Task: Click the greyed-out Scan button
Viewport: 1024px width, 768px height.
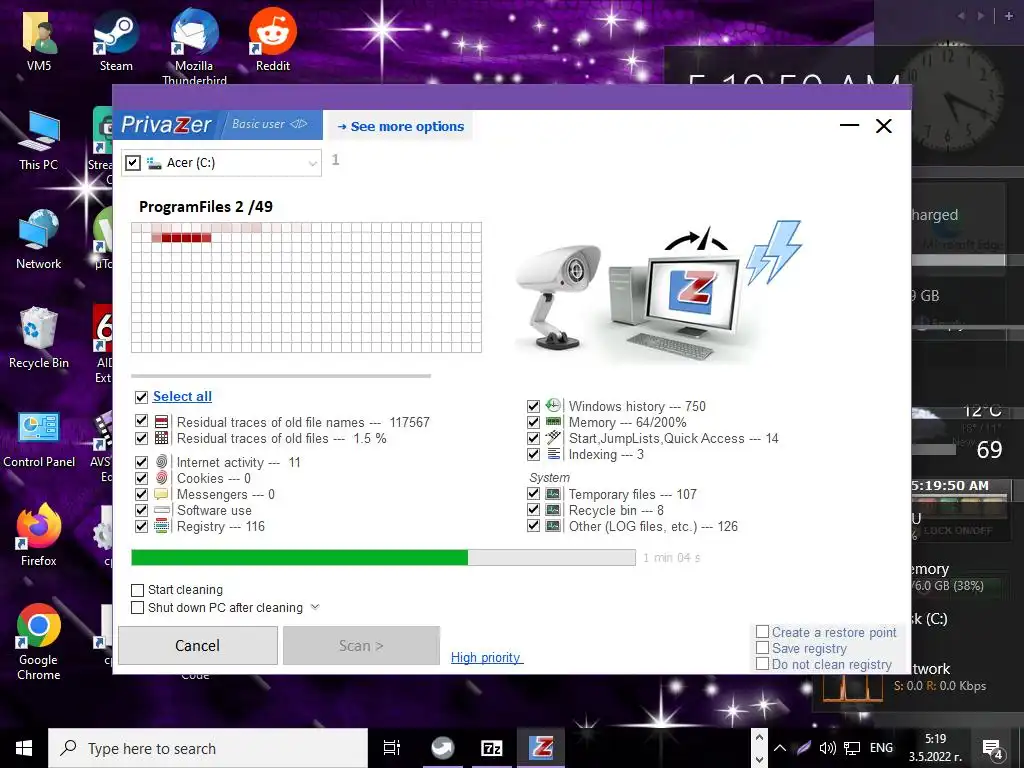Action: [361, 646]
